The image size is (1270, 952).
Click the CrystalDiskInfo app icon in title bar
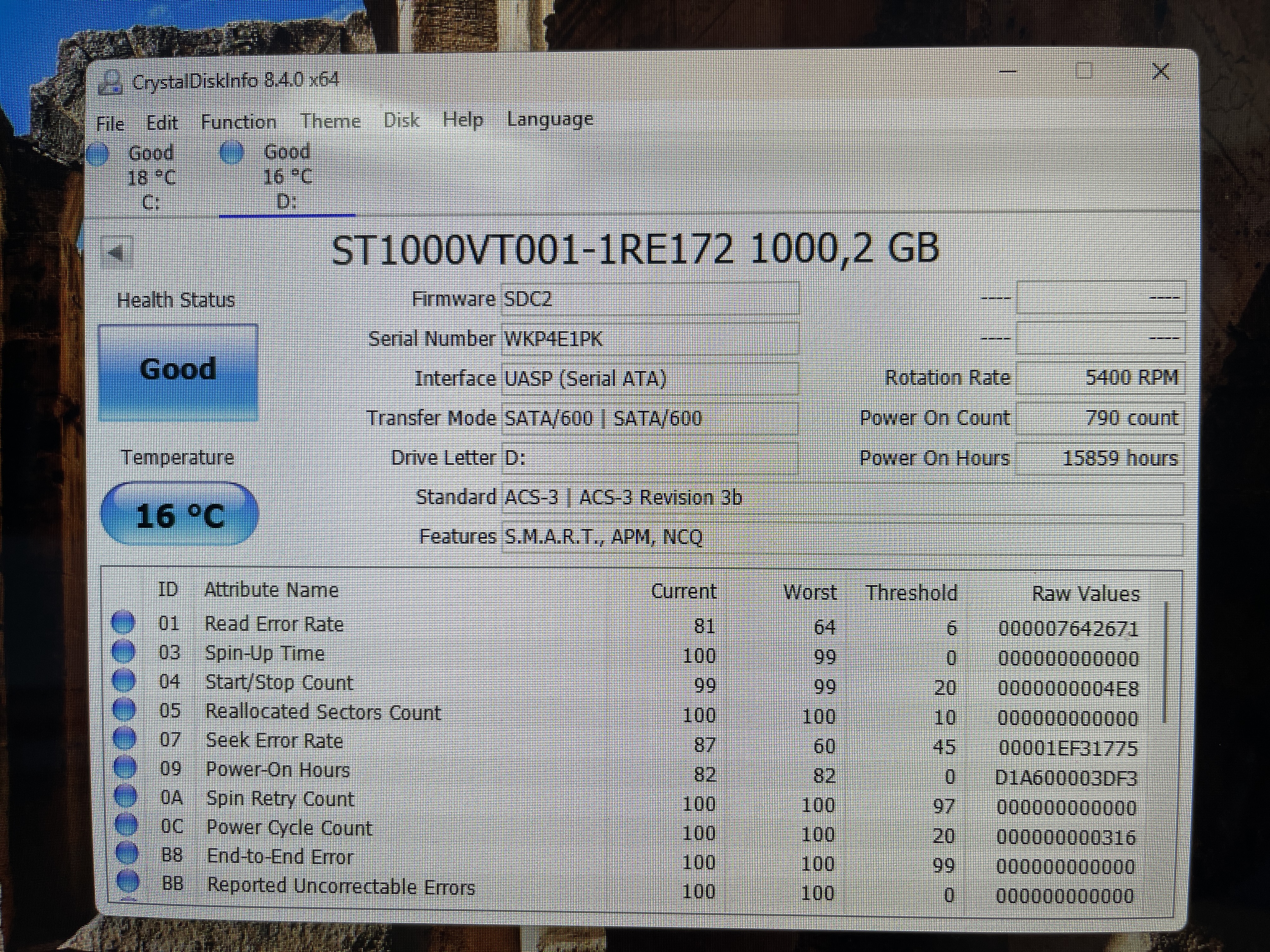tap(110, 82)
